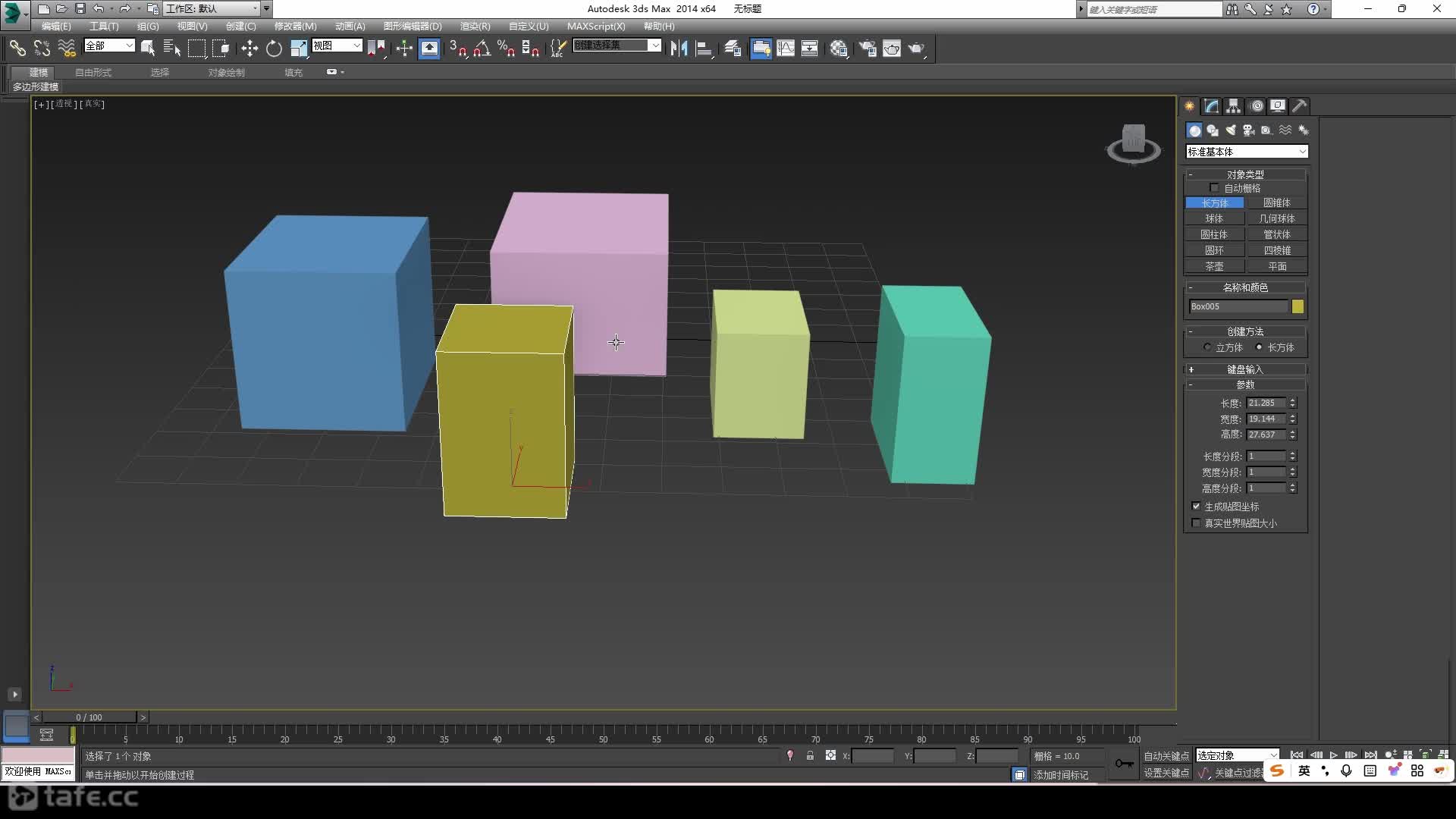The width and height of the screenshot is (1456, 819).
Task: Open the 修改器(M) menu
Action: [x=295, y=26]
